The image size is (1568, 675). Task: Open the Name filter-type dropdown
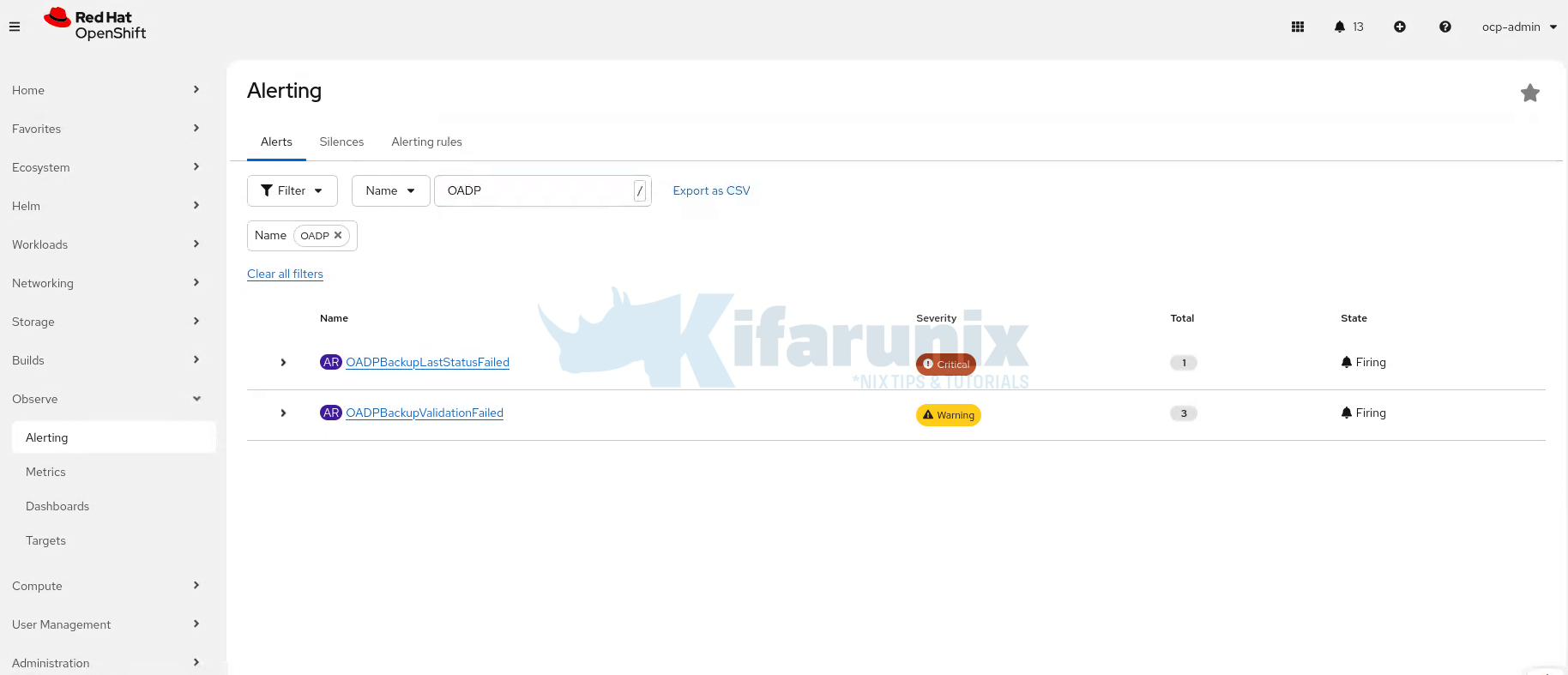pos(390,190)
